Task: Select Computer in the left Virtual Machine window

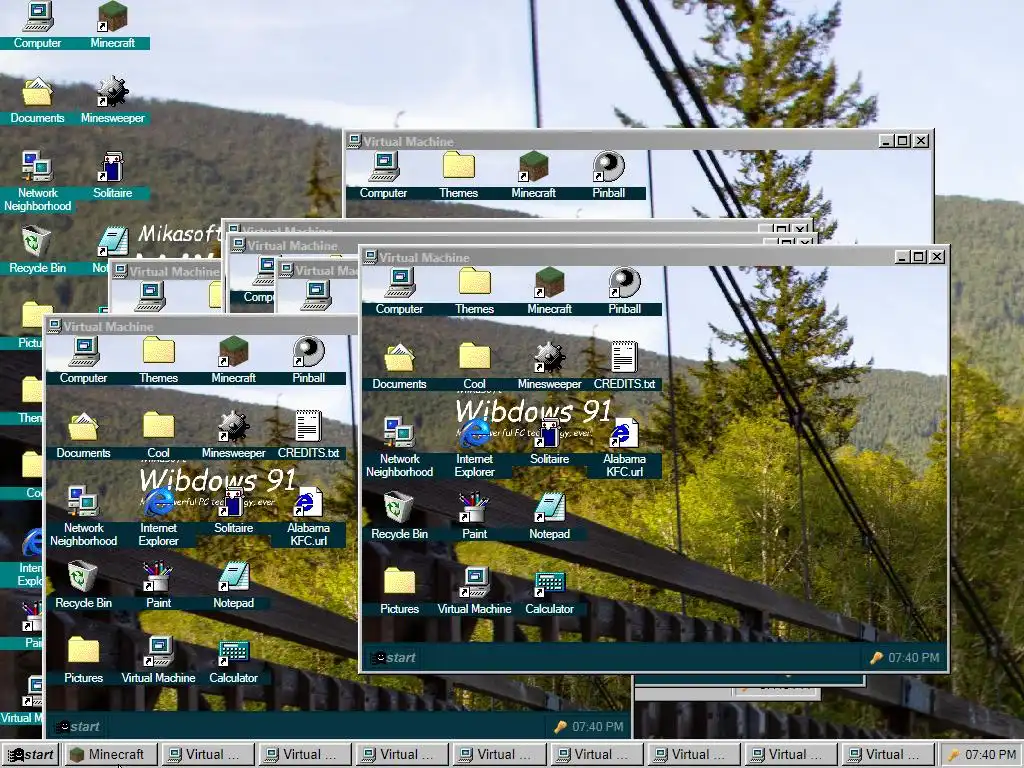Action: point(83,360)
